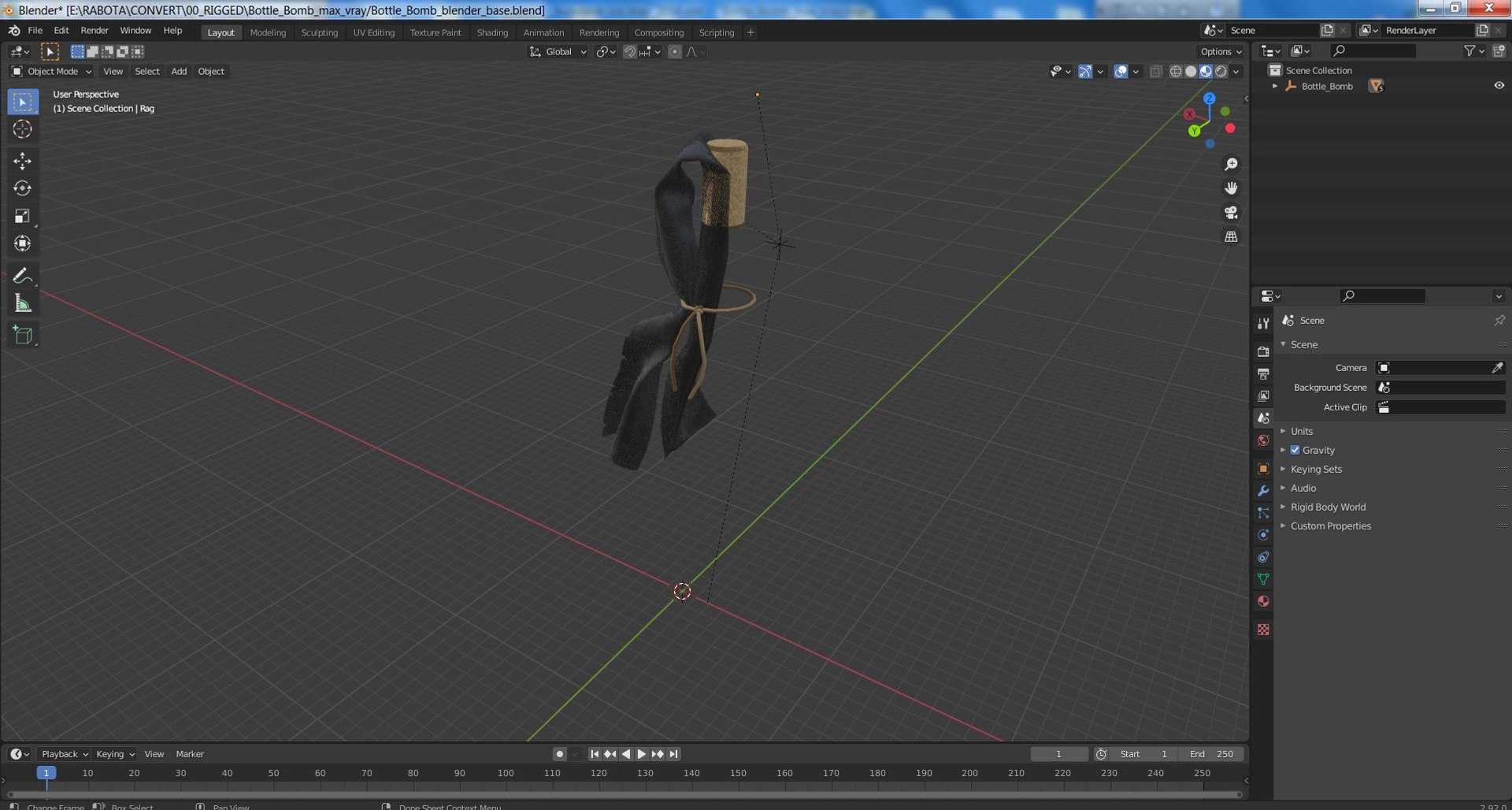The width and height of the screenshot is (1512, 810).
Task: Click the End frame field showing 250
Action: (x=1211, y=754)
